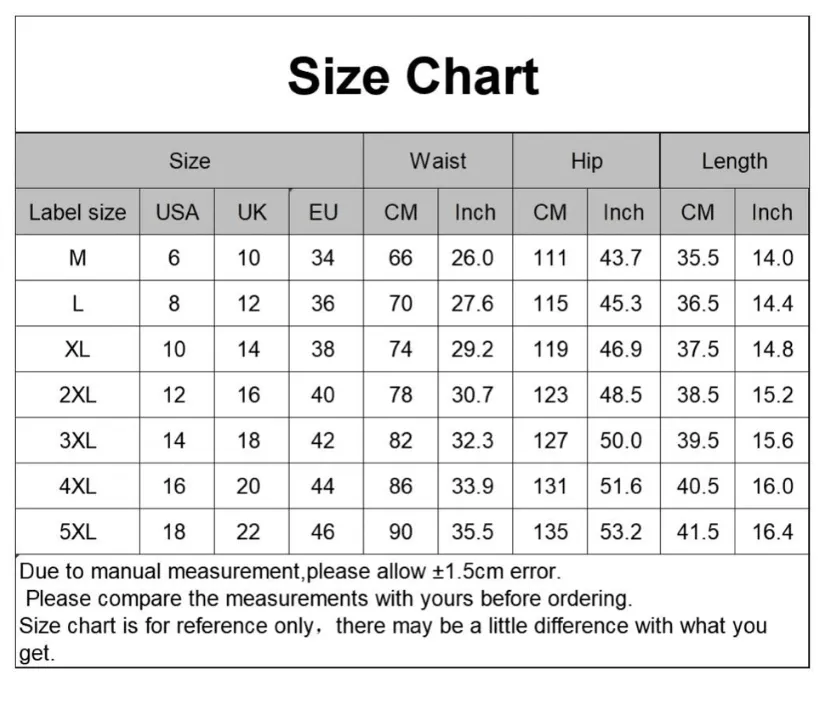Click the 4XL label size cell
827x719 pixels.
pyautogui.click(x=78, y=486)
